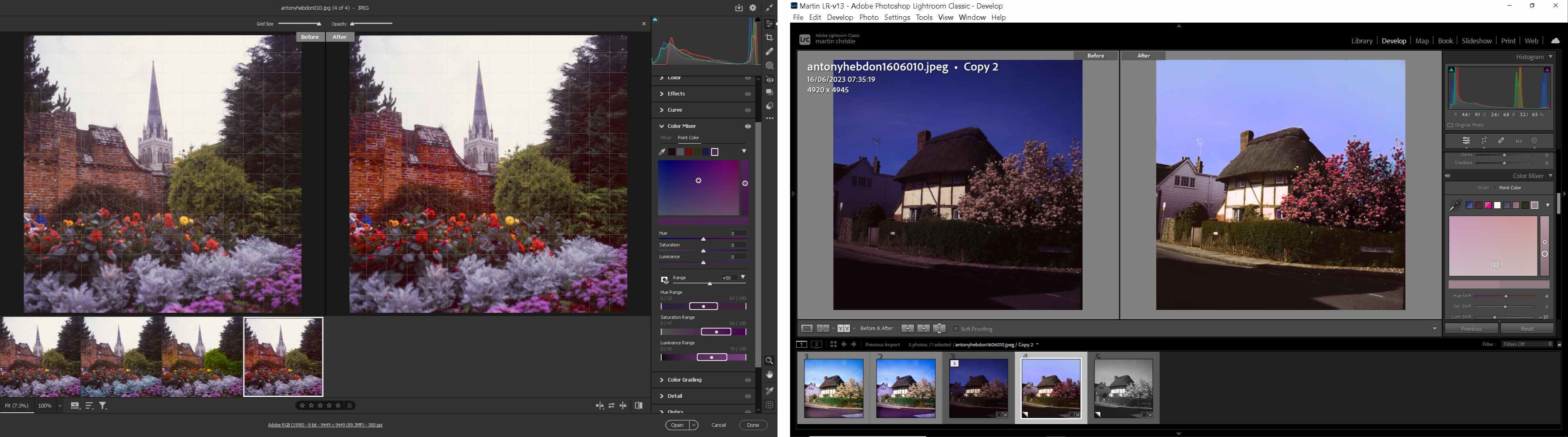Tick the Original Photo checkbox
The height and width of the screenshot is (437, 1568).
1450,125
